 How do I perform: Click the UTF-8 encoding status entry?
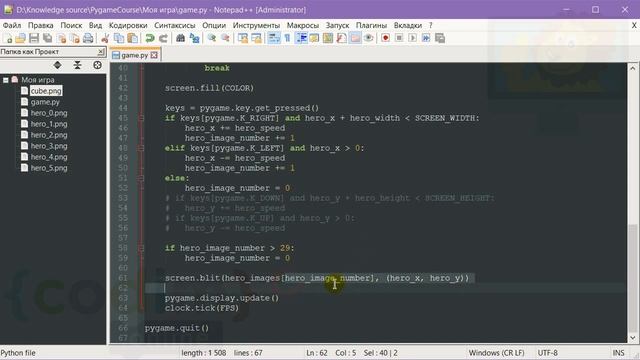tap(548, 353)
